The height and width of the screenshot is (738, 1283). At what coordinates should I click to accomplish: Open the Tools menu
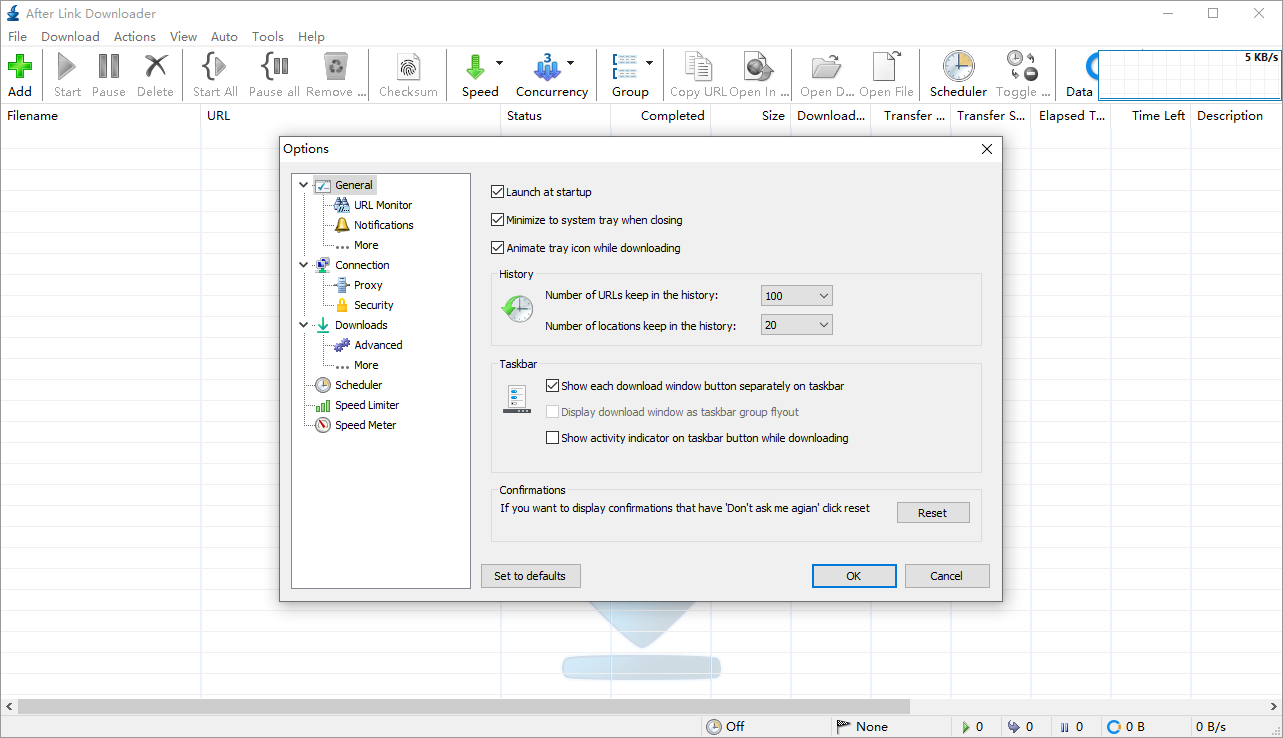pyautogui.click(x=267, y=36)
